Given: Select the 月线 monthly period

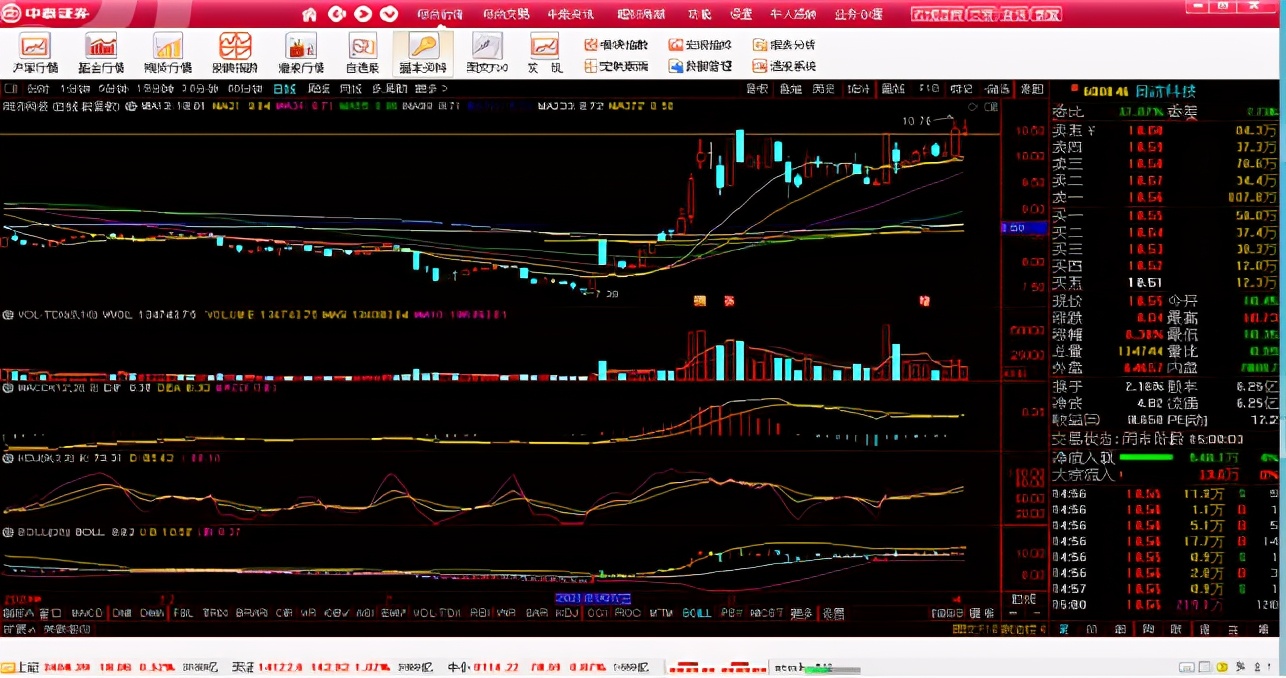Looking at the screenshot, I should [349, 89].
